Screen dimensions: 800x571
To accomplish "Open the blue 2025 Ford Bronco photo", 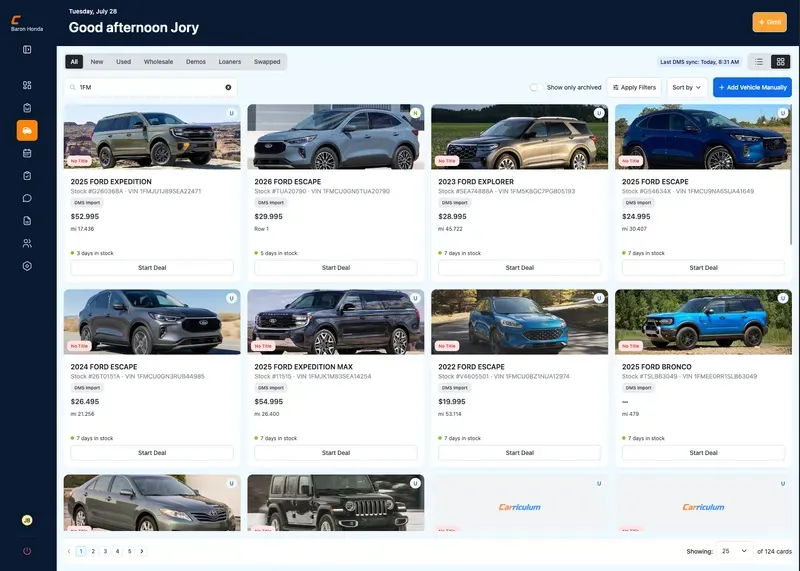I will (703, 322).
